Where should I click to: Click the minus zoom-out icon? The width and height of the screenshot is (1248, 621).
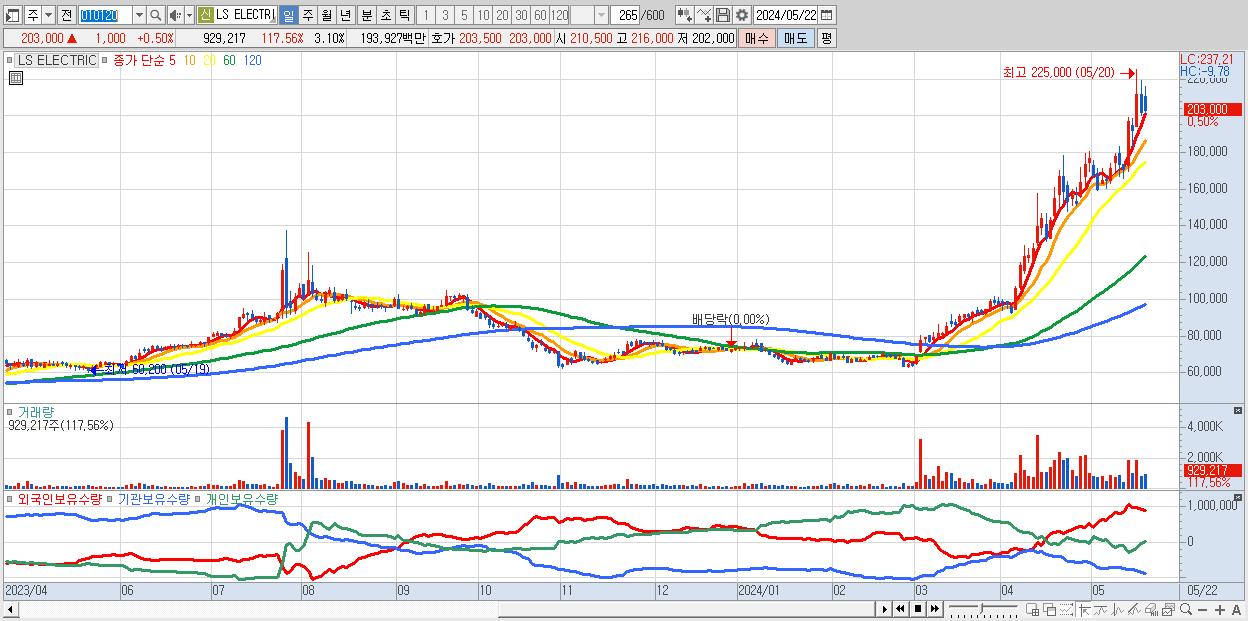pyautogui.click(x=1202, y=609)
